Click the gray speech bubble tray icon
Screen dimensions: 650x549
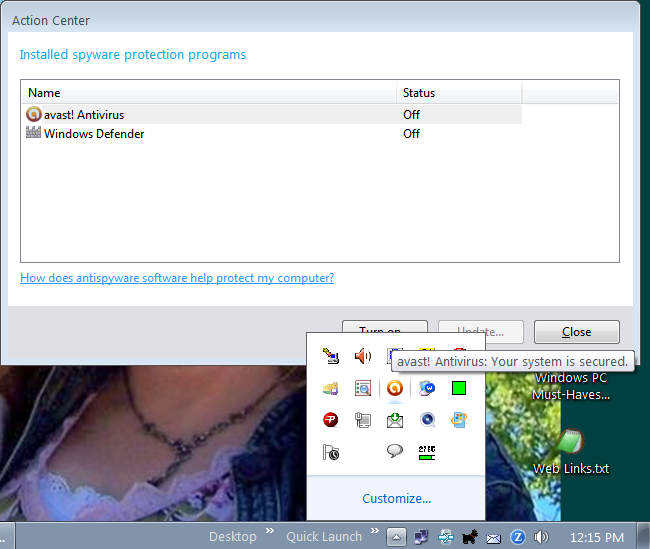click(x=395, y=451)
